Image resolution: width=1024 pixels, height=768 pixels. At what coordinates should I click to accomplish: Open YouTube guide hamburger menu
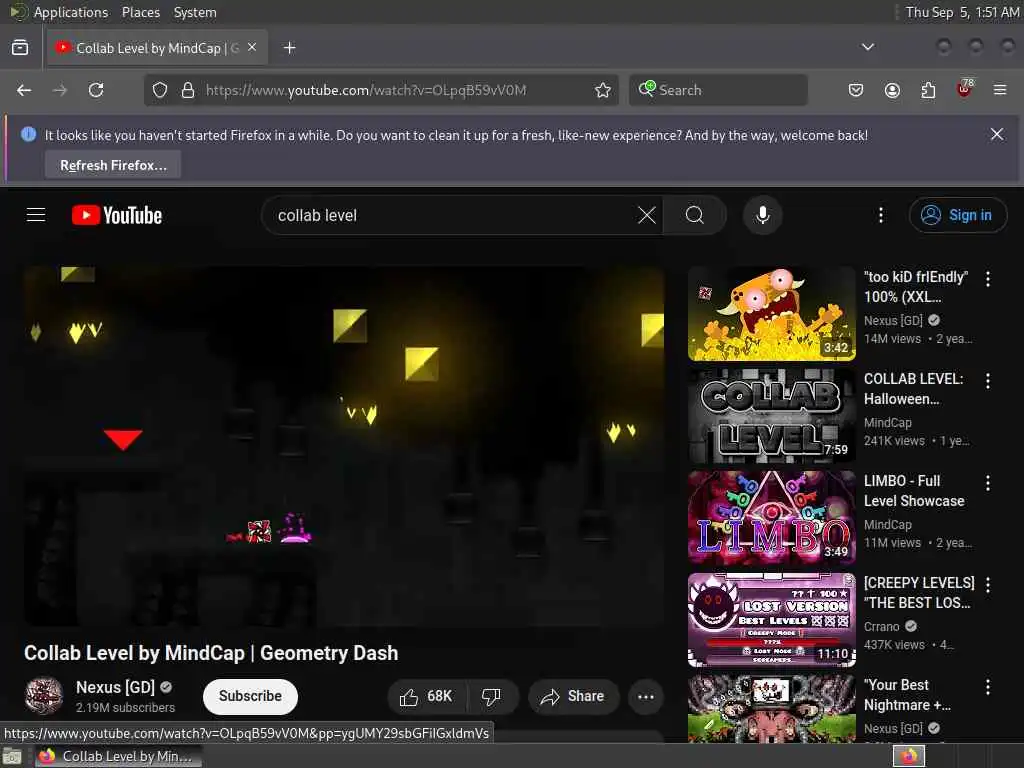36,215
